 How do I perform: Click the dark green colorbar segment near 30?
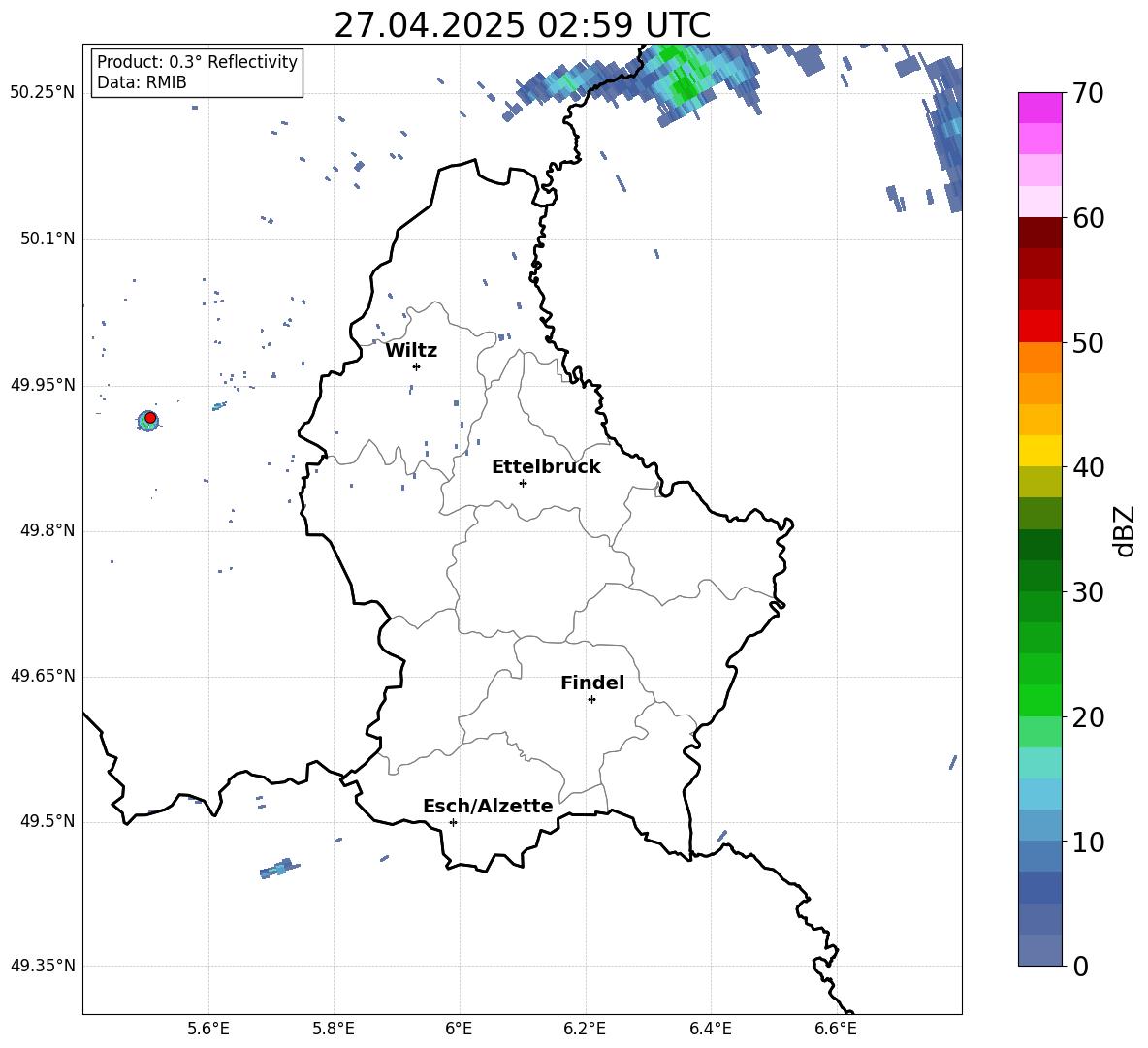click(x=1039, y=575)
